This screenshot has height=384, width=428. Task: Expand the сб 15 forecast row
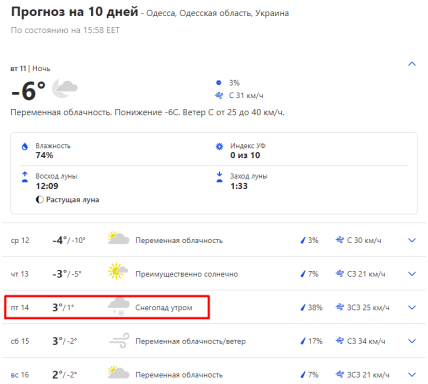coord(412,341)
